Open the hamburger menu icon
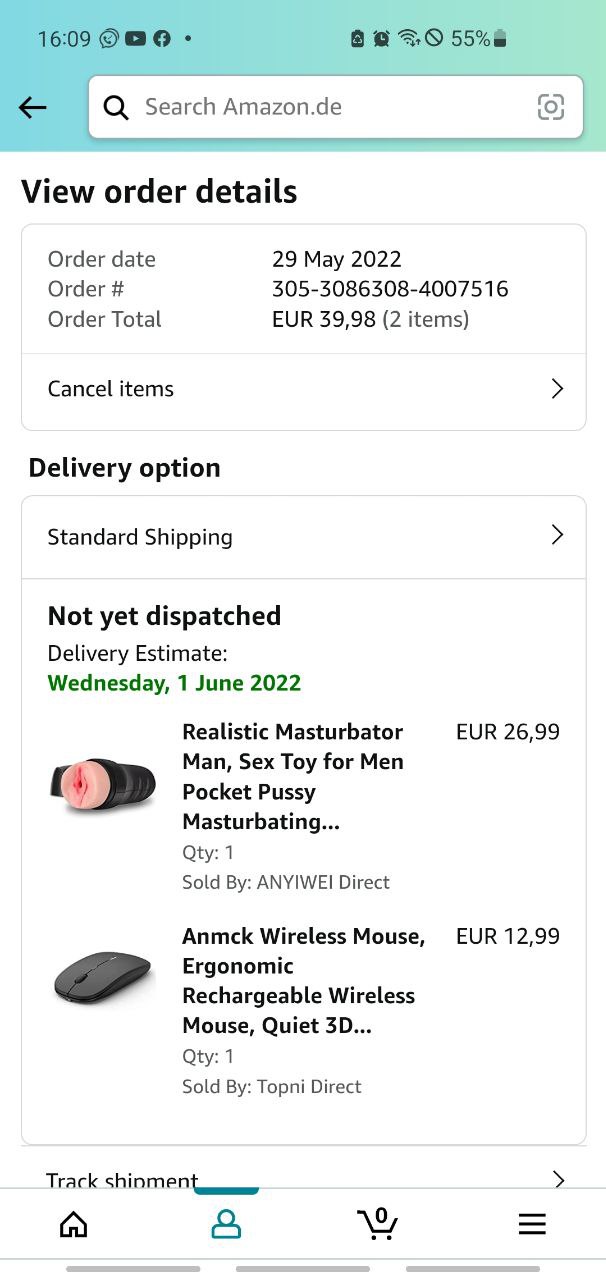The width and height of the screenshot is (606, 1280). pos(532,1223)
